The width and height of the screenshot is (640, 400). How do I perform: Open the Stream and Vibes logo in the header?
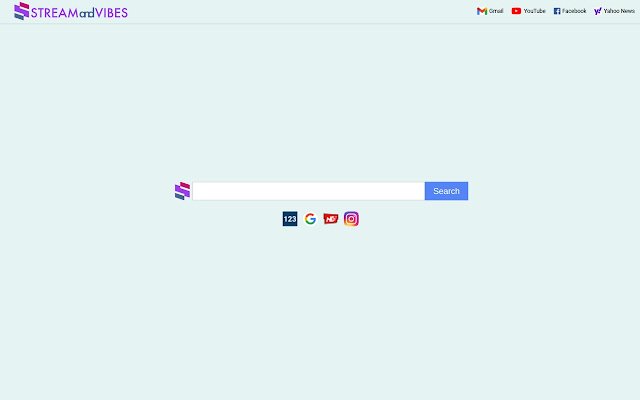[71, 11]
